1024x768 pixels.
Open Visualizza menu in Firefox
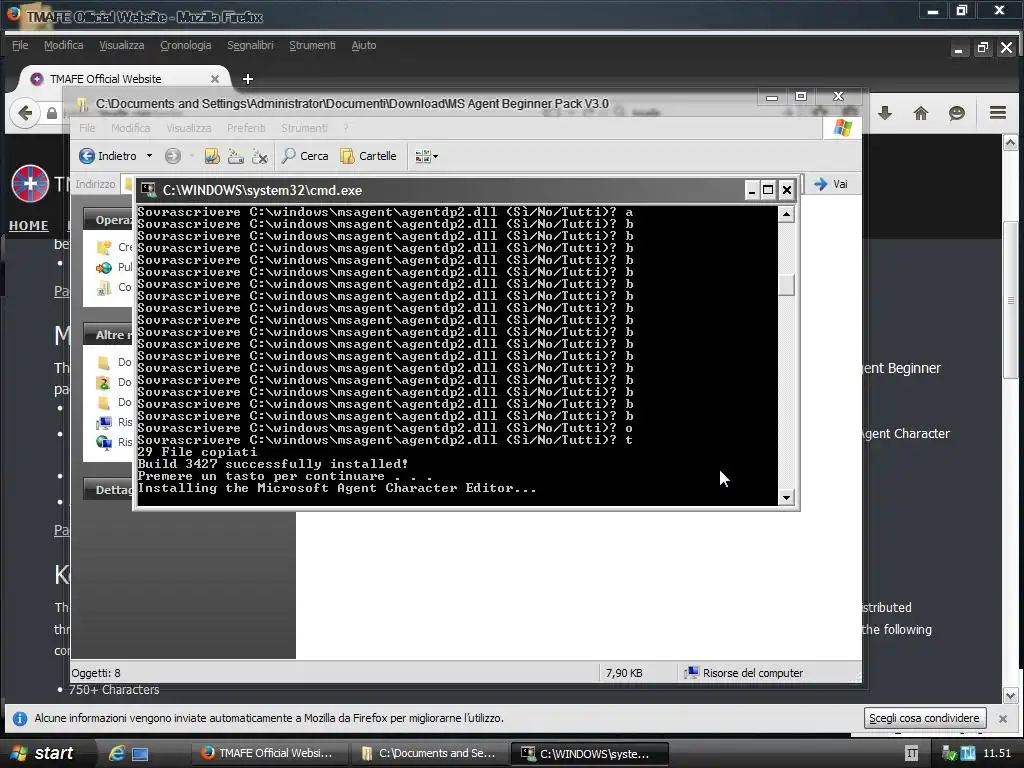tap(121, 45)
